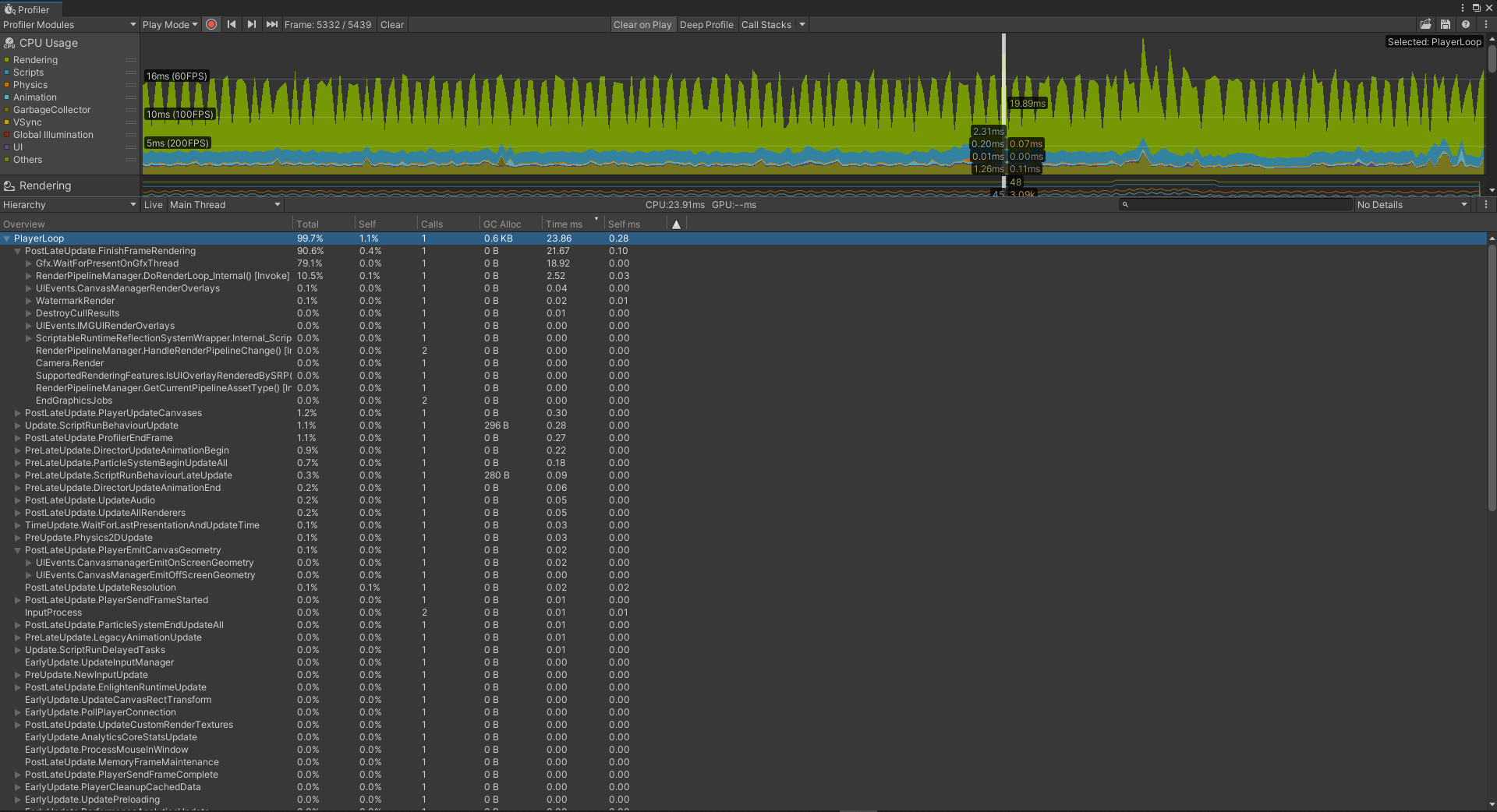
Task: Click the Others category drag handle
Action: (131, 160)
